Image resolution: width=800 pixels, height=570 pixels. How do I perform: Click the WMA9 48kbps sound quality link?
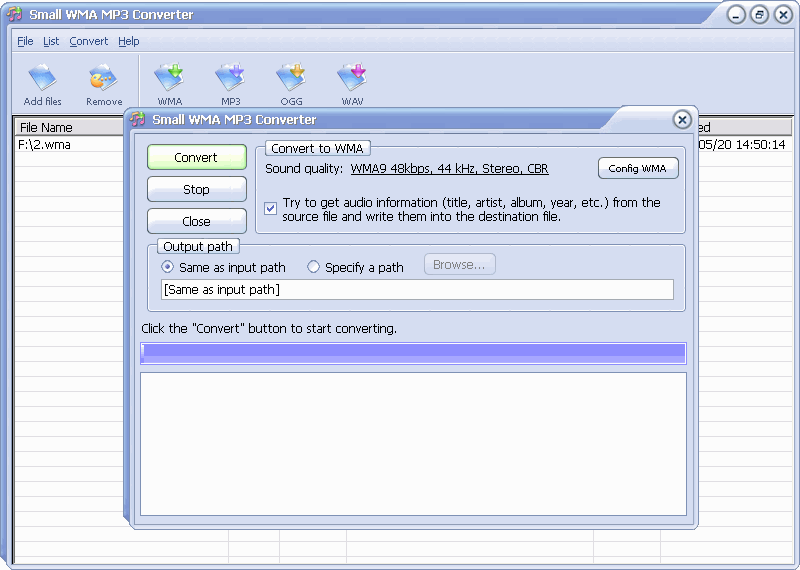(449, 169)
